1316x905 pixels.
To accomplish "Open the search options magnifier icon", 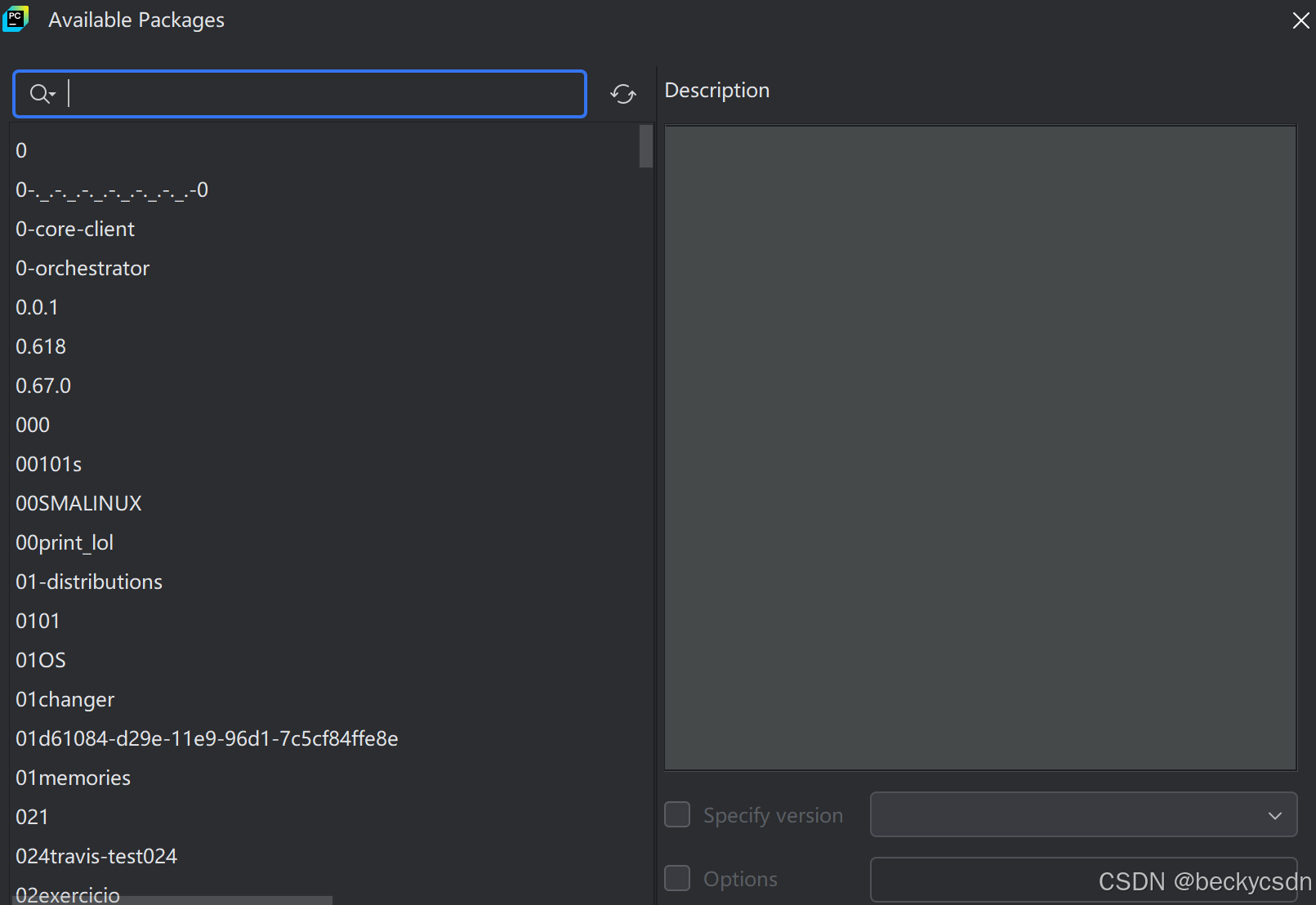I will tap(42, 94).
